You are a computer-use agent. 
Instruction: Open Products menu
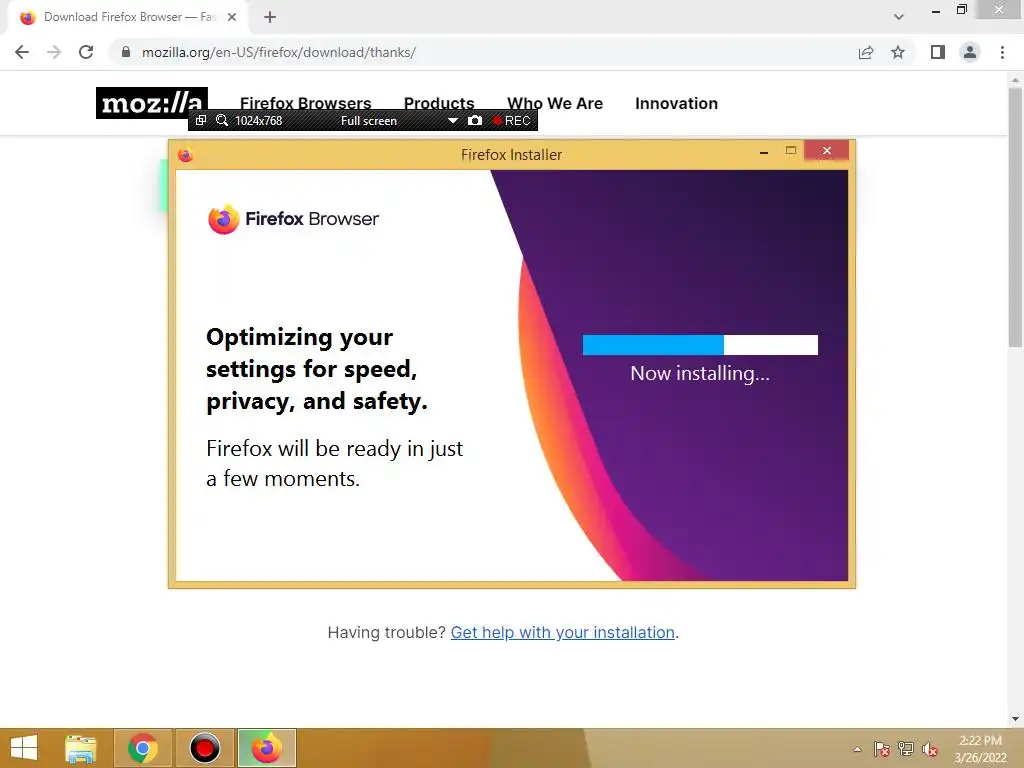point(439,103)
